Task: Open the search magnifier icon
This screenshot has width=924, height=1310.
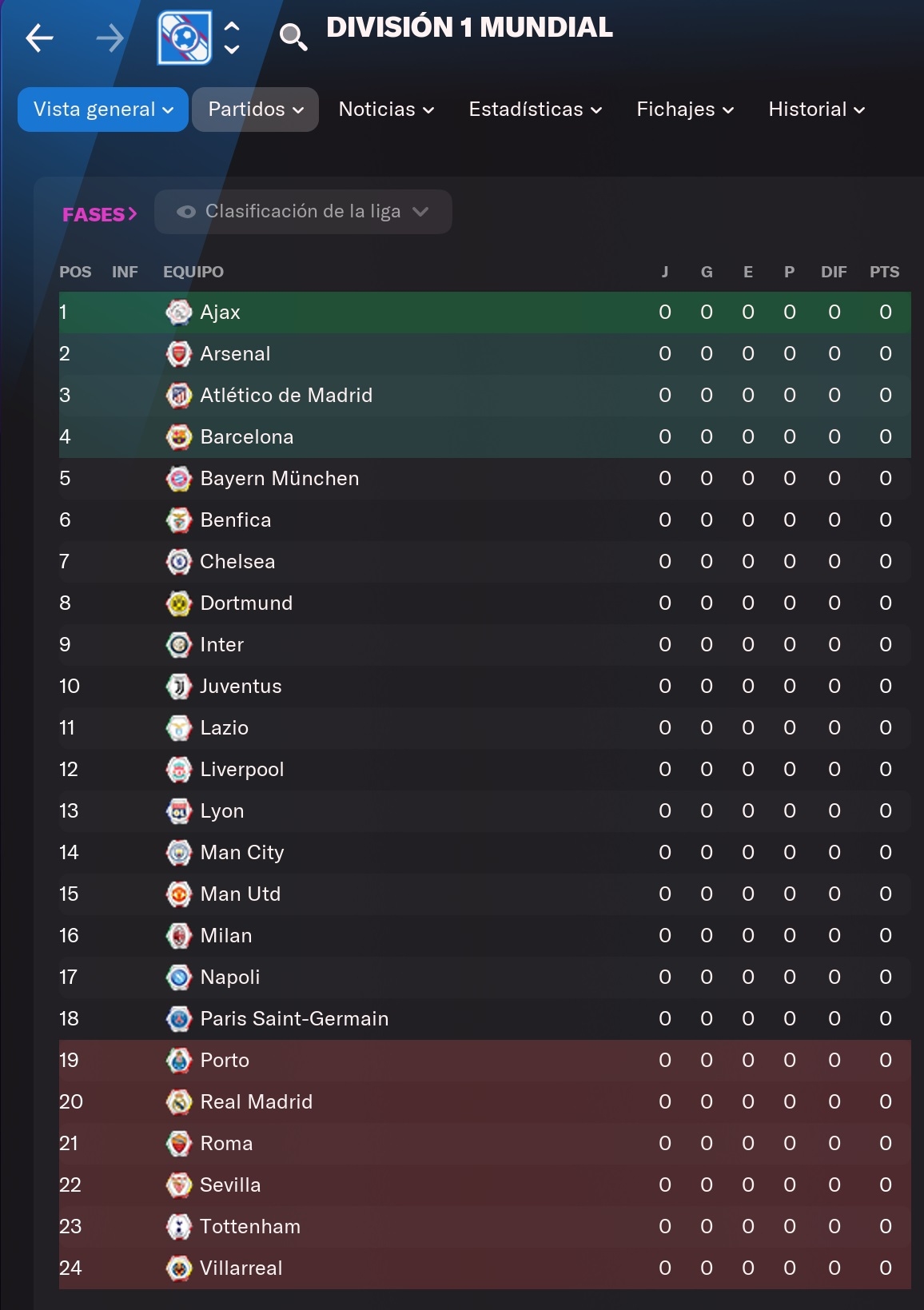Action: pos(293,37)
